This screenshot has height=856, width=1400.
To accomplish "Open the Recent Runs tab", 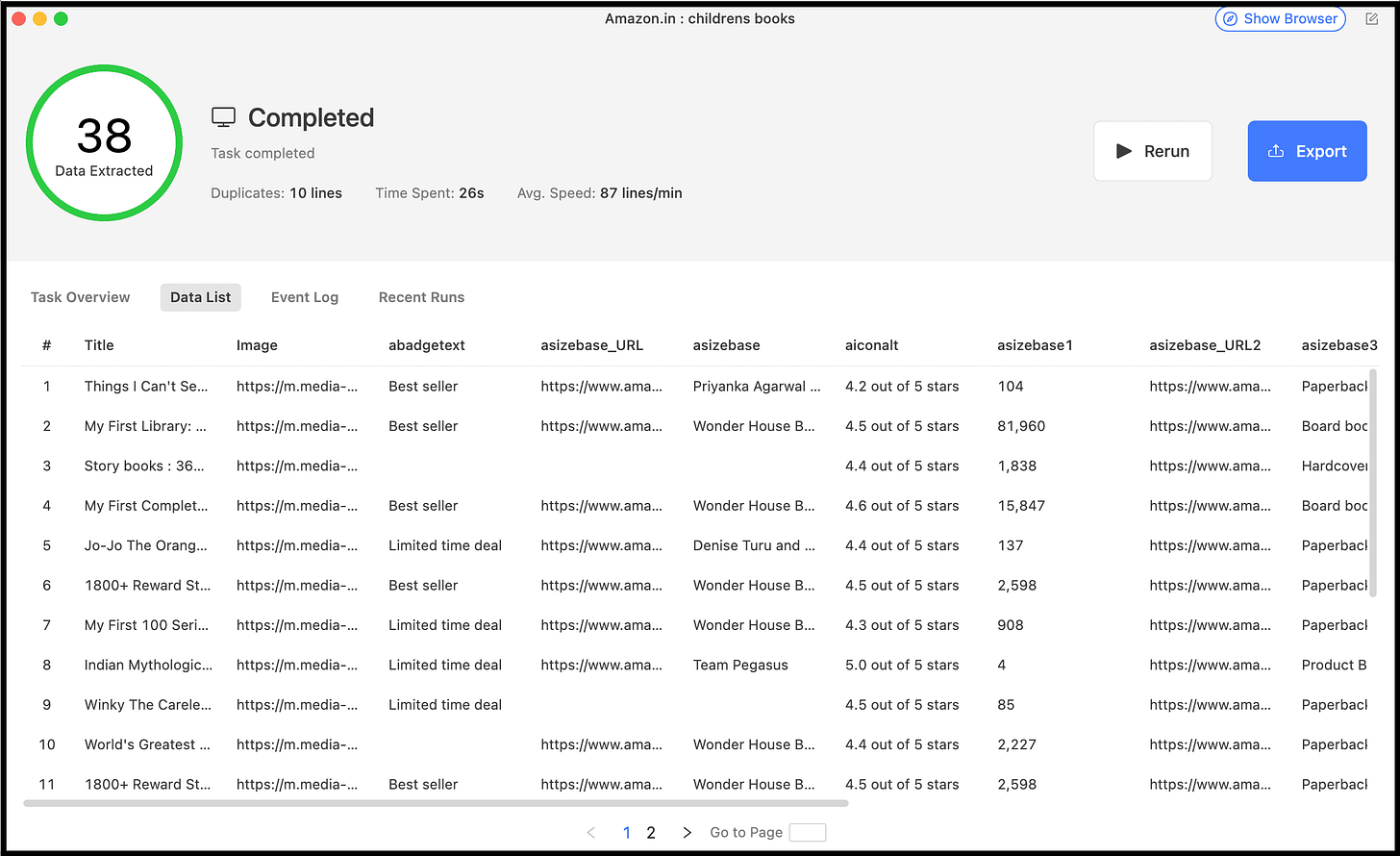I will coord(421,297).
